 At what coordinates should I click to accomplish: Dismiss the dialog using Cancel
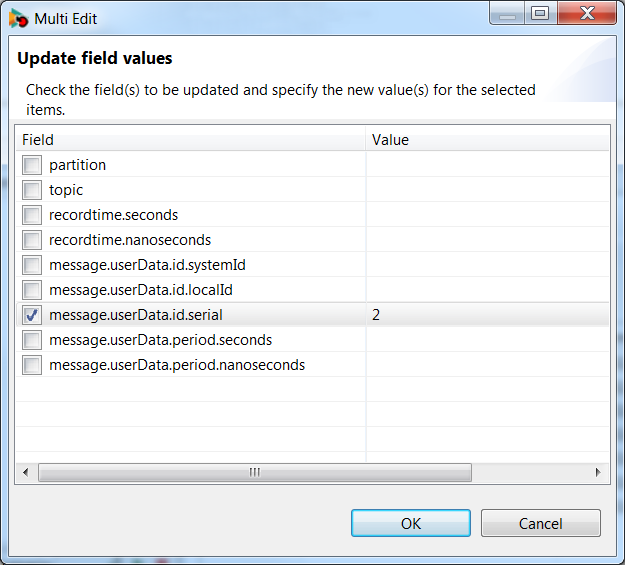540,523
